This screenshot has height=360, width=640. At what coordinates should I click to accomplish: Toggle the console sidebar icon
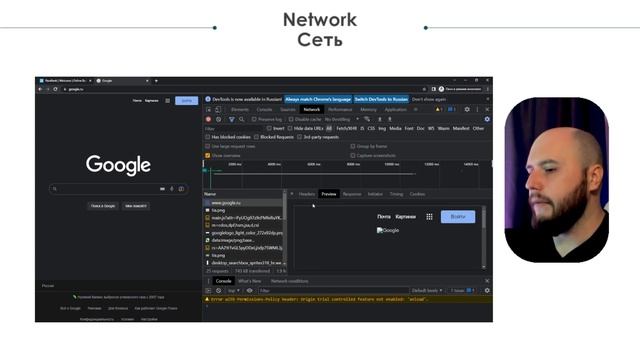click(208, 291)
